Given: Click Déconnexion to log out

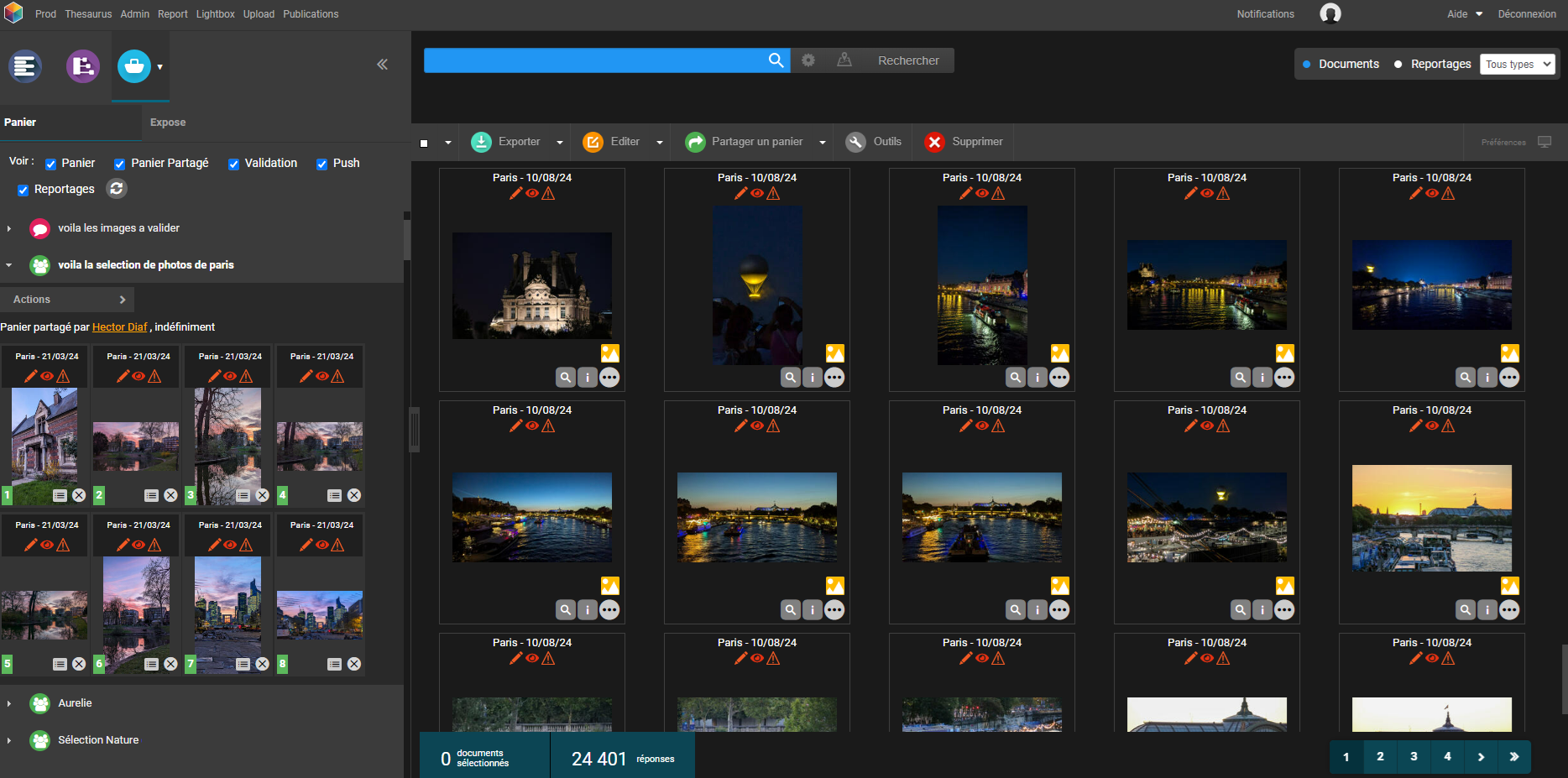Looking at the screenshot, I should coord(1527,13).
